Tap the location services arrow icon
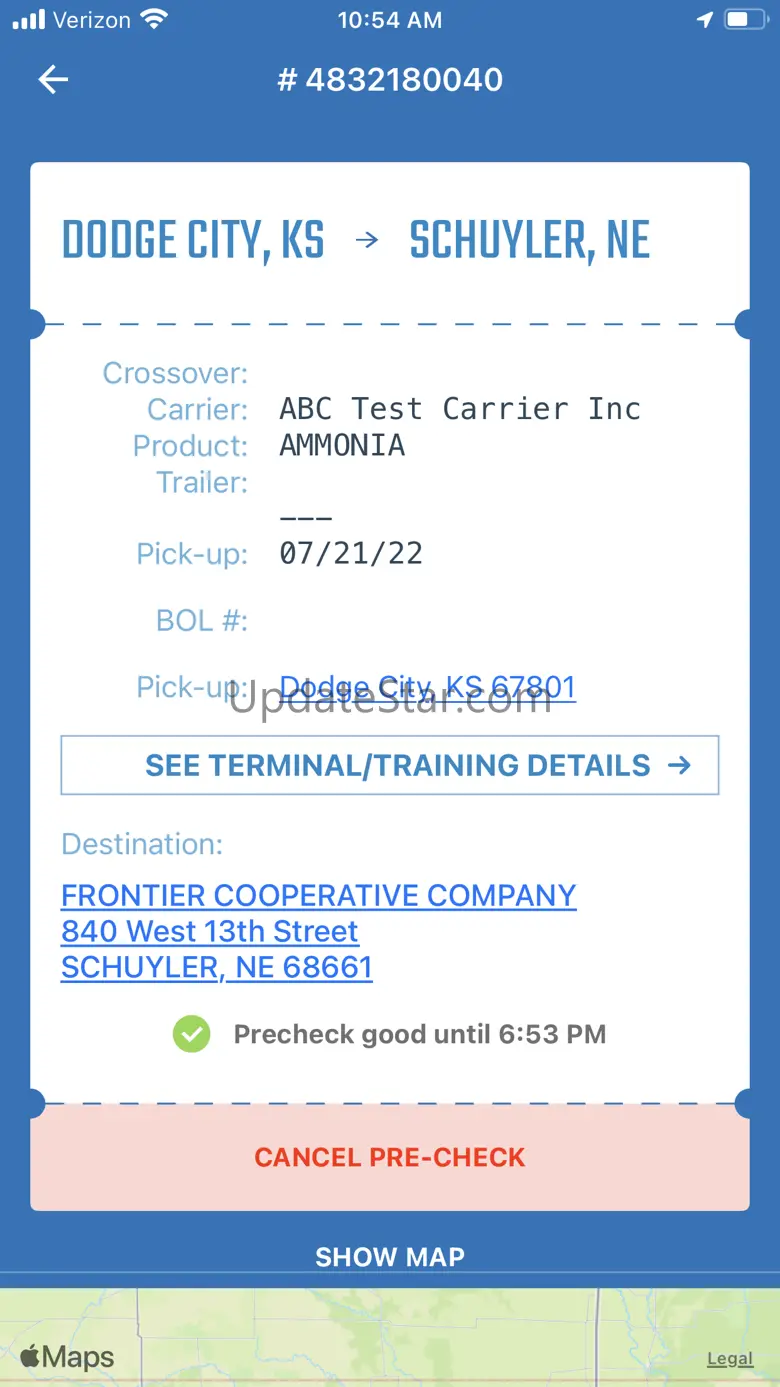The width and height of the screenshot is (780, 1387). pos(705,19)
